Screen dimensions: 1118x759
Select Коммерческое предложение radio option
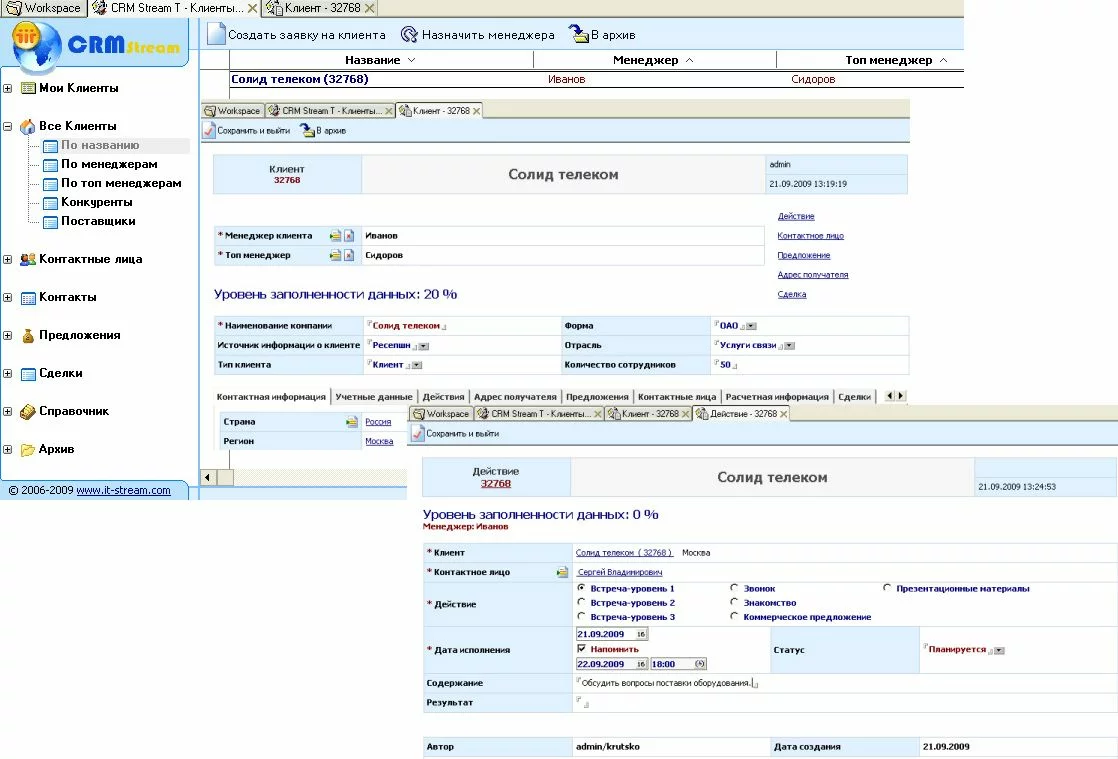pos(735,617)
